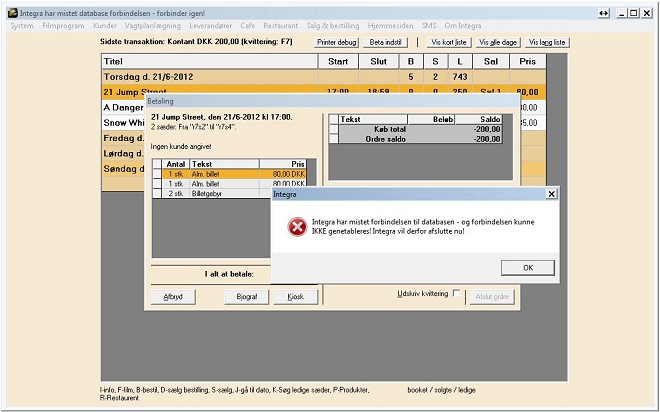The width and height of the screenshot is (660, 412).
Task: Select the Snow Whi film row
Action: coord(123,123)
